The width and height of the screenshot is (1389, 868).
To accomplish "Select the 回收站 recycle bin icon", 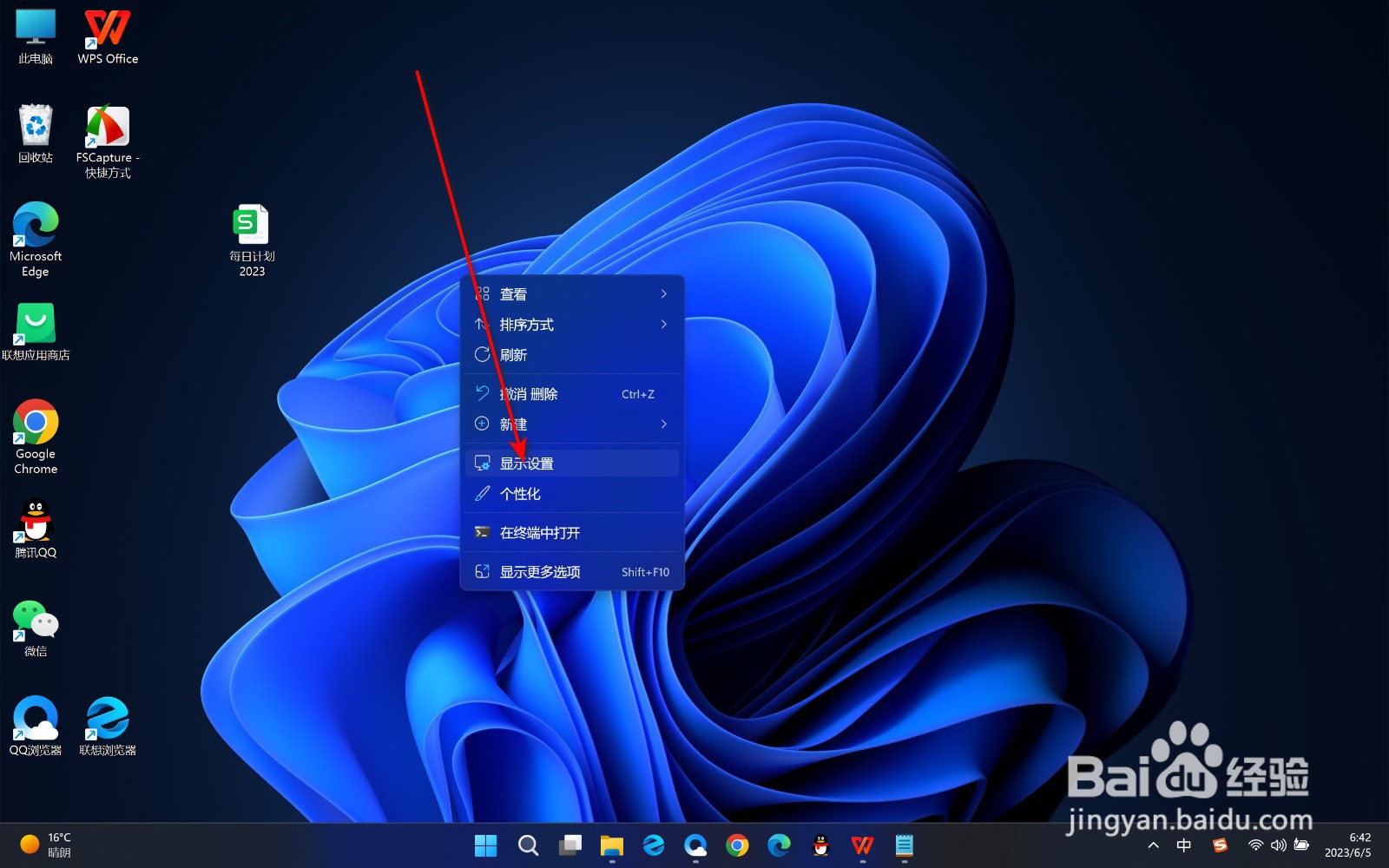I will click(36, 135).
